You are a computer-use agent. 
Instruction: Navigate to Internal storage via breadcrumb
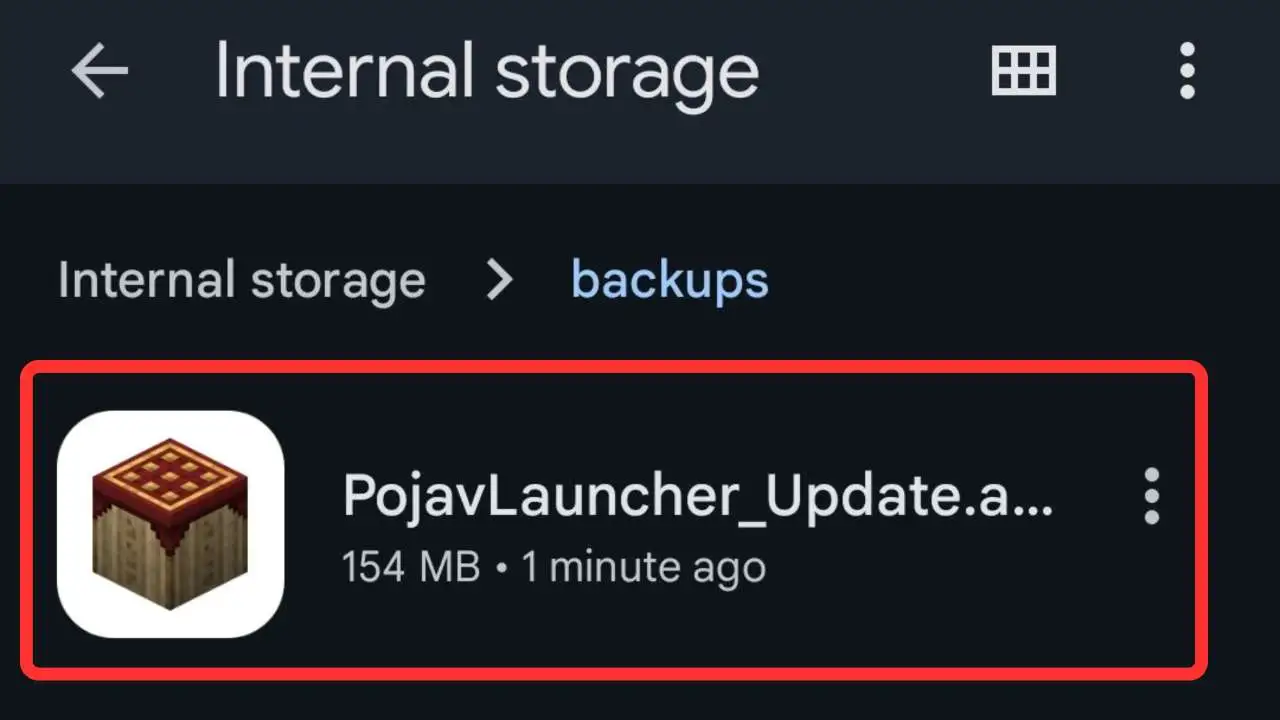pyautogui.click(x=241, y=280)
